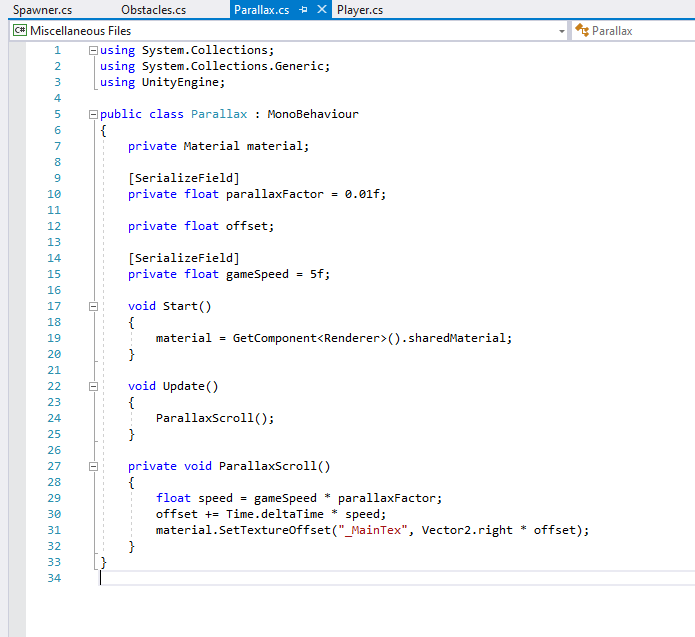
Task: Open the Obstacles.cs tab
Action: (x=153, y=10)
